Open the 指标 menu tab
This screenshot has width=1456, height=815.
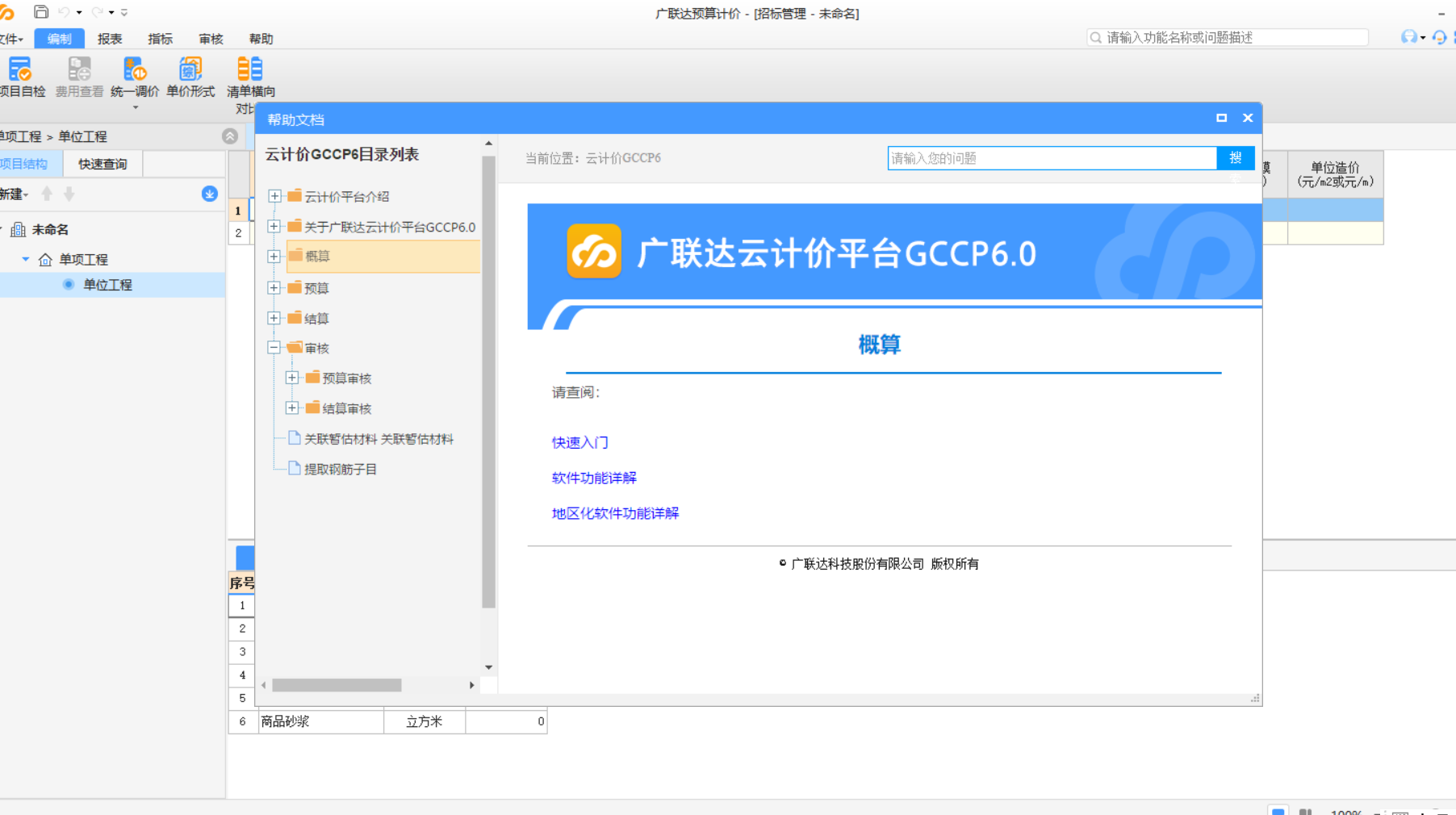(x=160, y=39)
